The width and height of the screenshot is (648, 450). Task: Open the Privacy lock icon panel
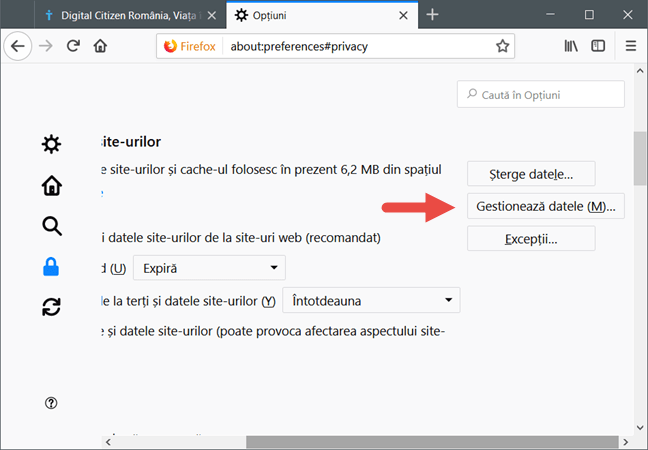pos(51,267)
